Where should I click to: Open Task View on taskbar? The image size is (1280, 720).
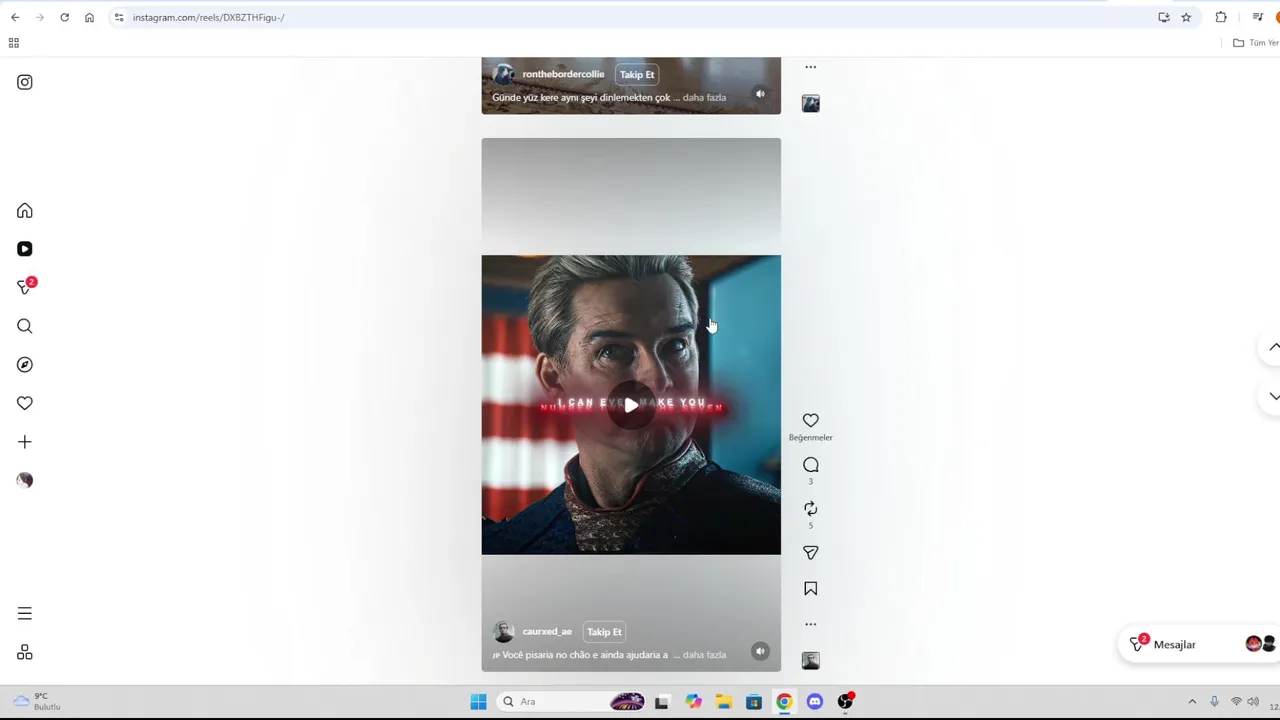click(x=661, y=702)
